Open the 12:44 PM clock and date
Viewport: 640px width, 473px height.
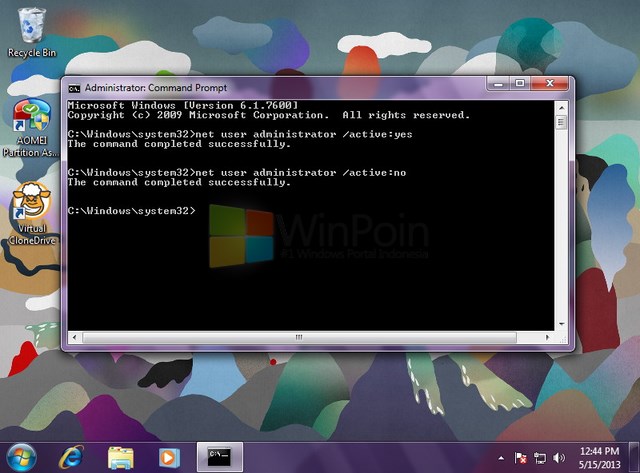click(599, 457)
